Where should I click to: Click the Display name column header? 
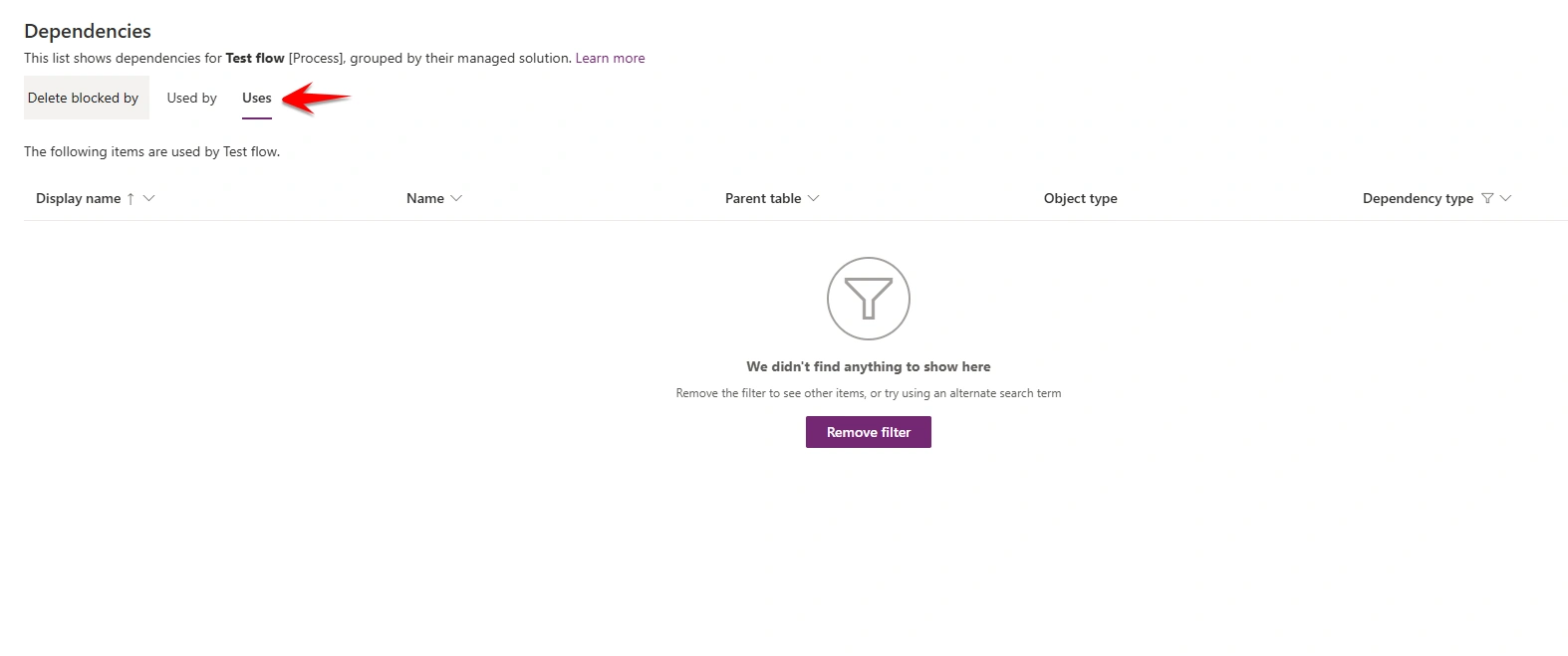click(x=78, y=198)
